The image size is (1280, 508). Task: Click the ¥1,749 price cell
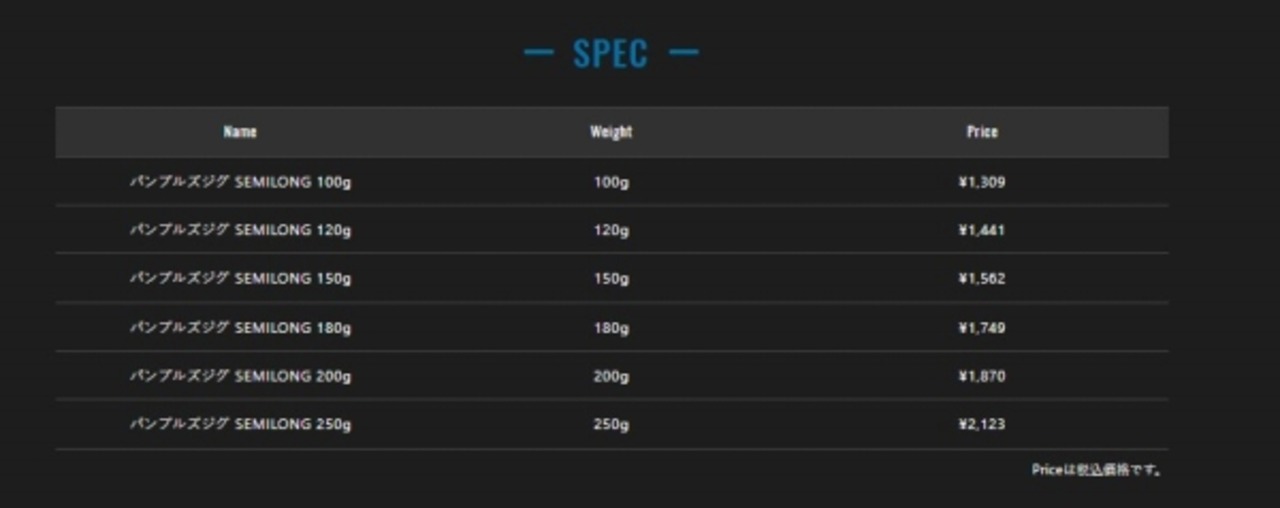coord(981,328)
